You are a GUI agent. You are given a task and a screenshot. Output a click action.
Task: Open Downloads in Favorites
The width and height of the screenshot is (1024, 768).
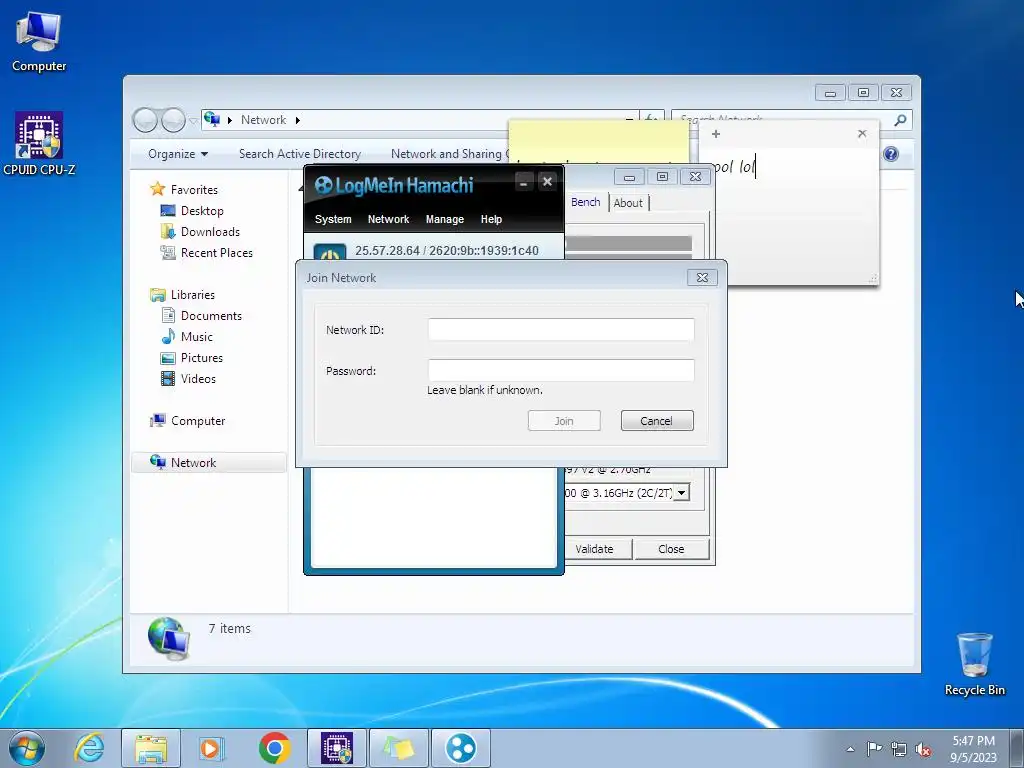point(210,232)
